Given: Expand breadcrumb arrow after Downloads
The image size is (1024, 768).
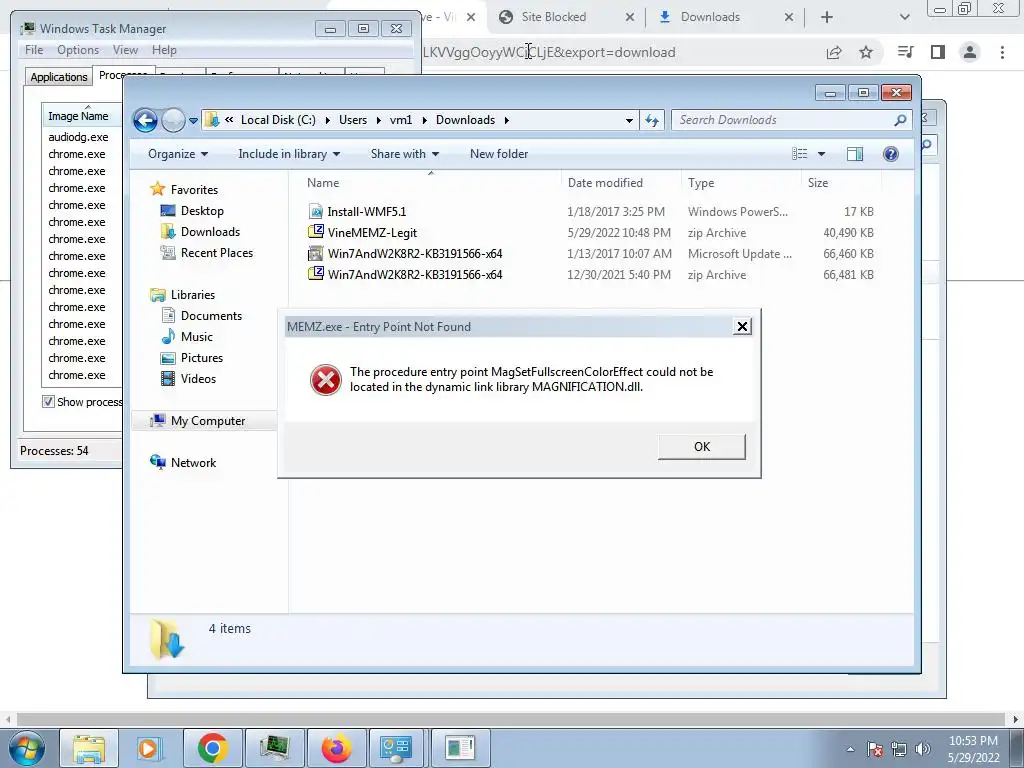Looking at the screenshot, I should point(507,120).
